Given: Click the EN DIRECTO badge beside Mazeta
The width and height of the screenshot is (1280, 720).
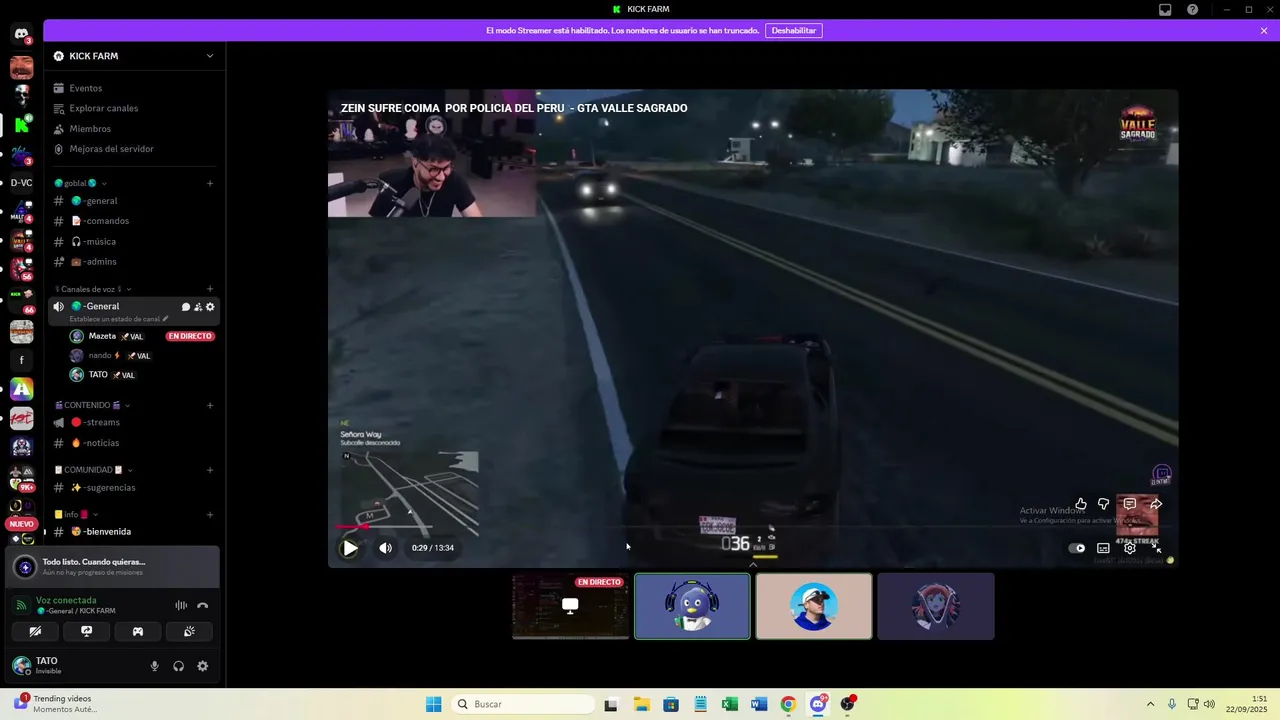Looking at the screenshot, I should coord(190,336).
